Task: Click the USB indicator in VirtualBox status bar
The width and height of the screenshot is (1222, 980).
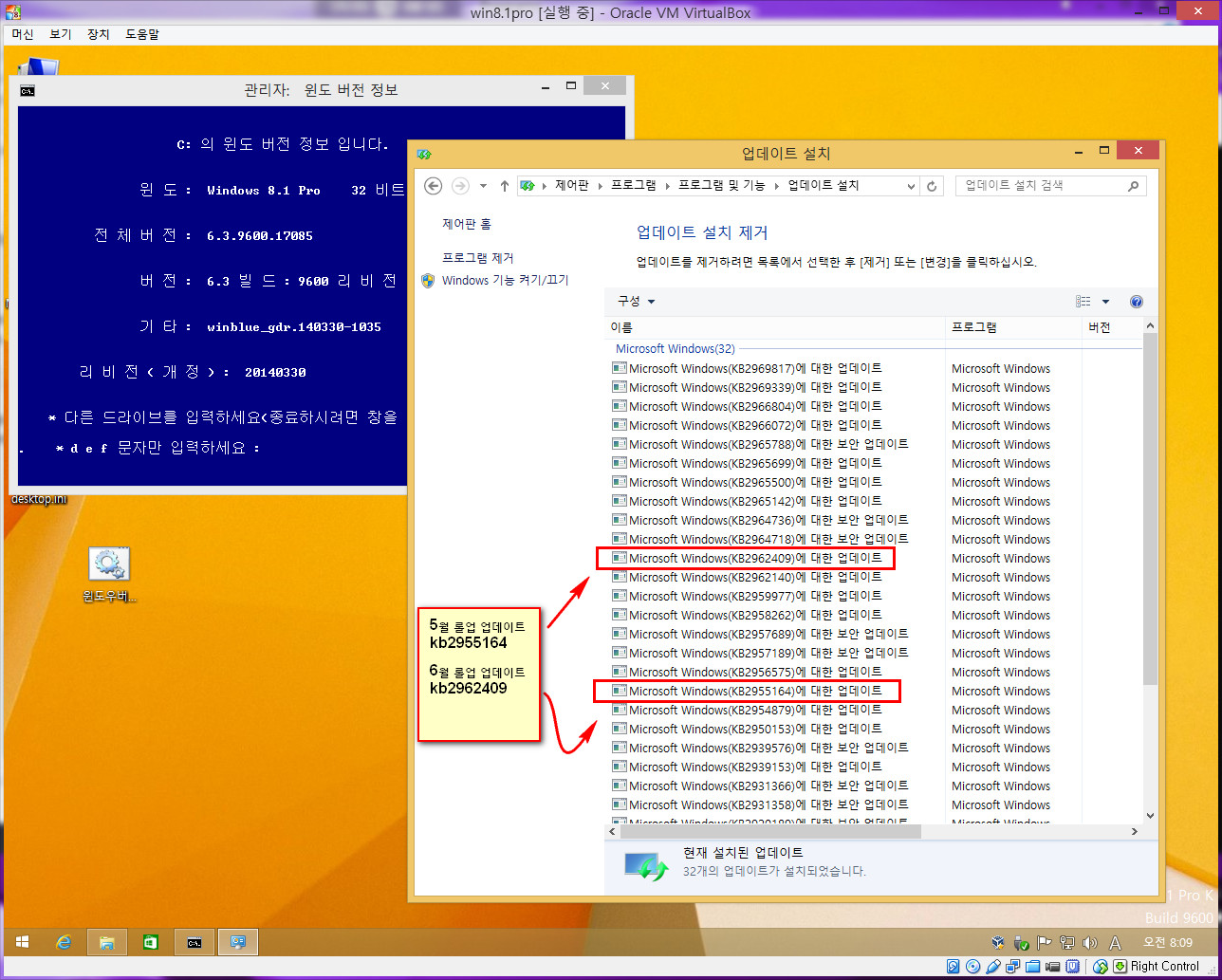Action: pos(993,967)
